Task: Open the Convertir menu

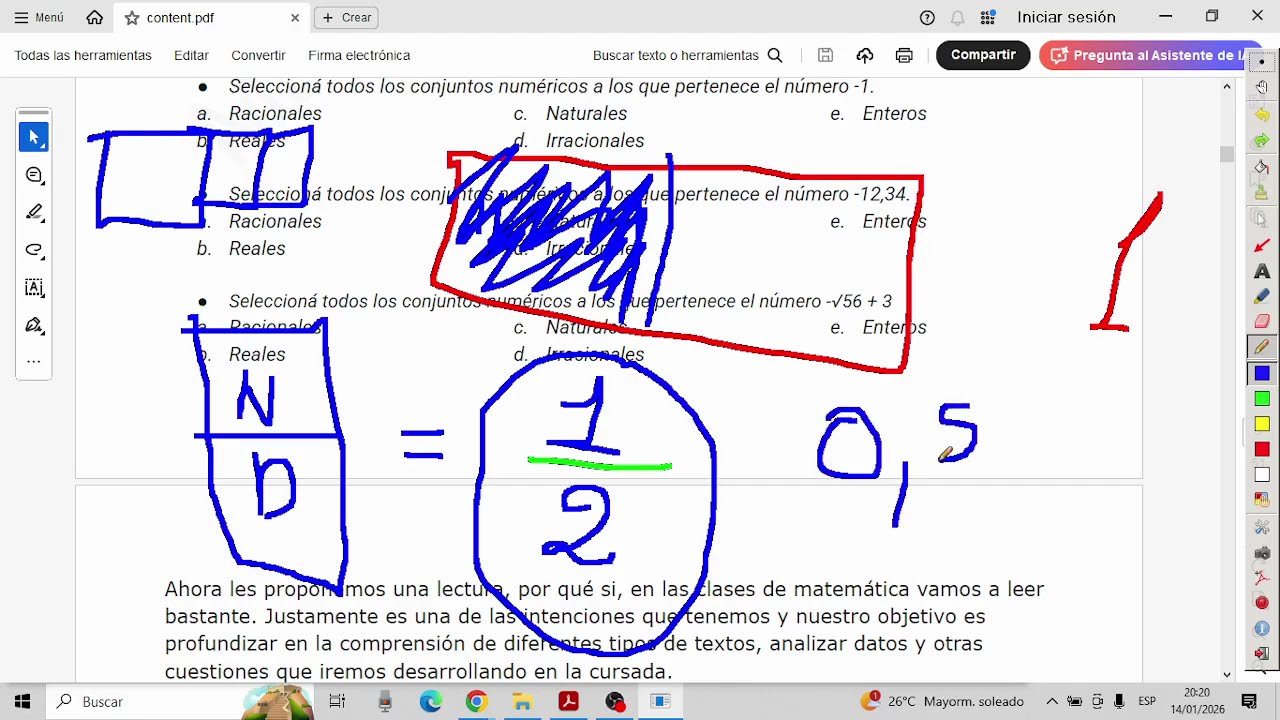Action: [258, 55]
